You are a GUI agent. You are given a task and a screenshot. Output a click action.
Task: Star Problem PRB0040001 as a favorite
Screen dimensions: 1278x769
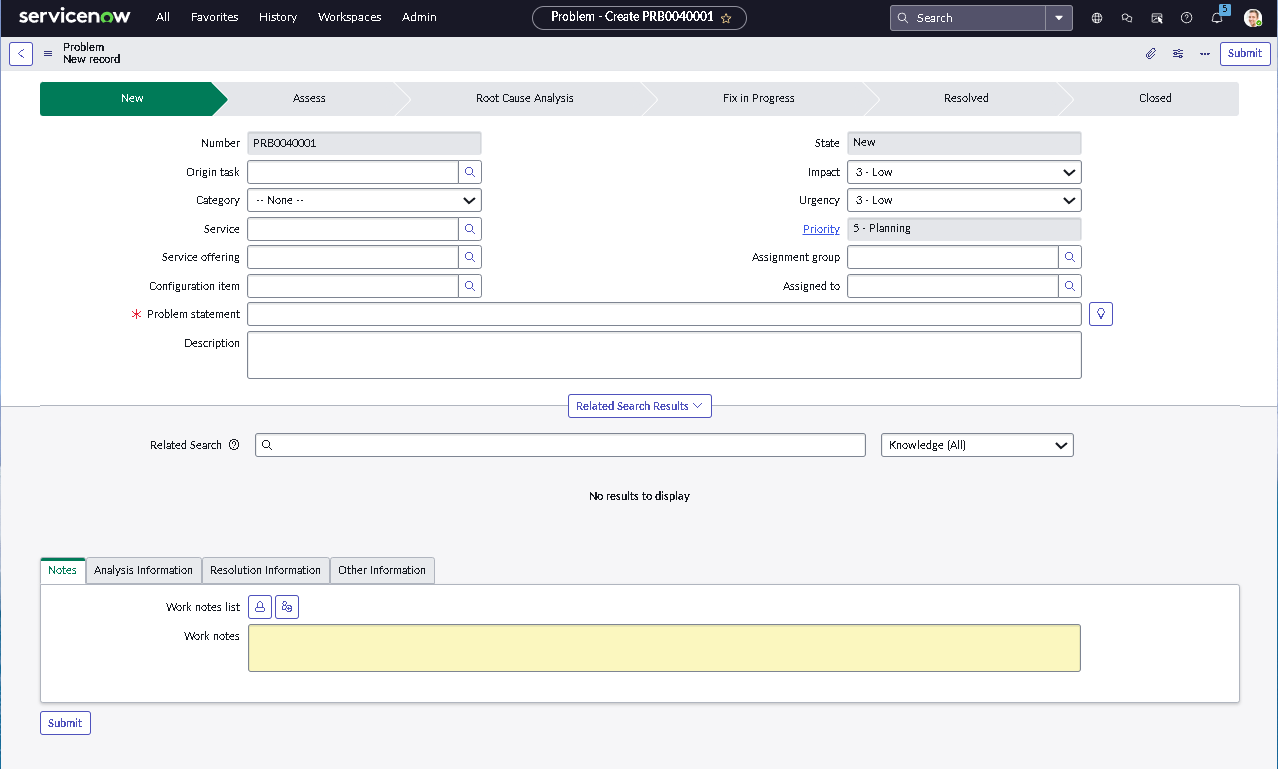point(727,17)
